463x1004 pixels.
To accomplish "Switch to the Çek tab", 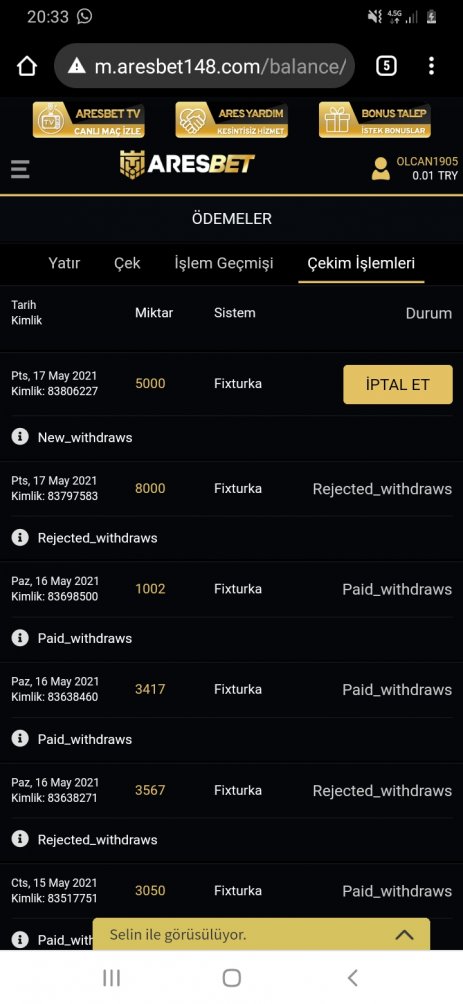I will point(127,263).
